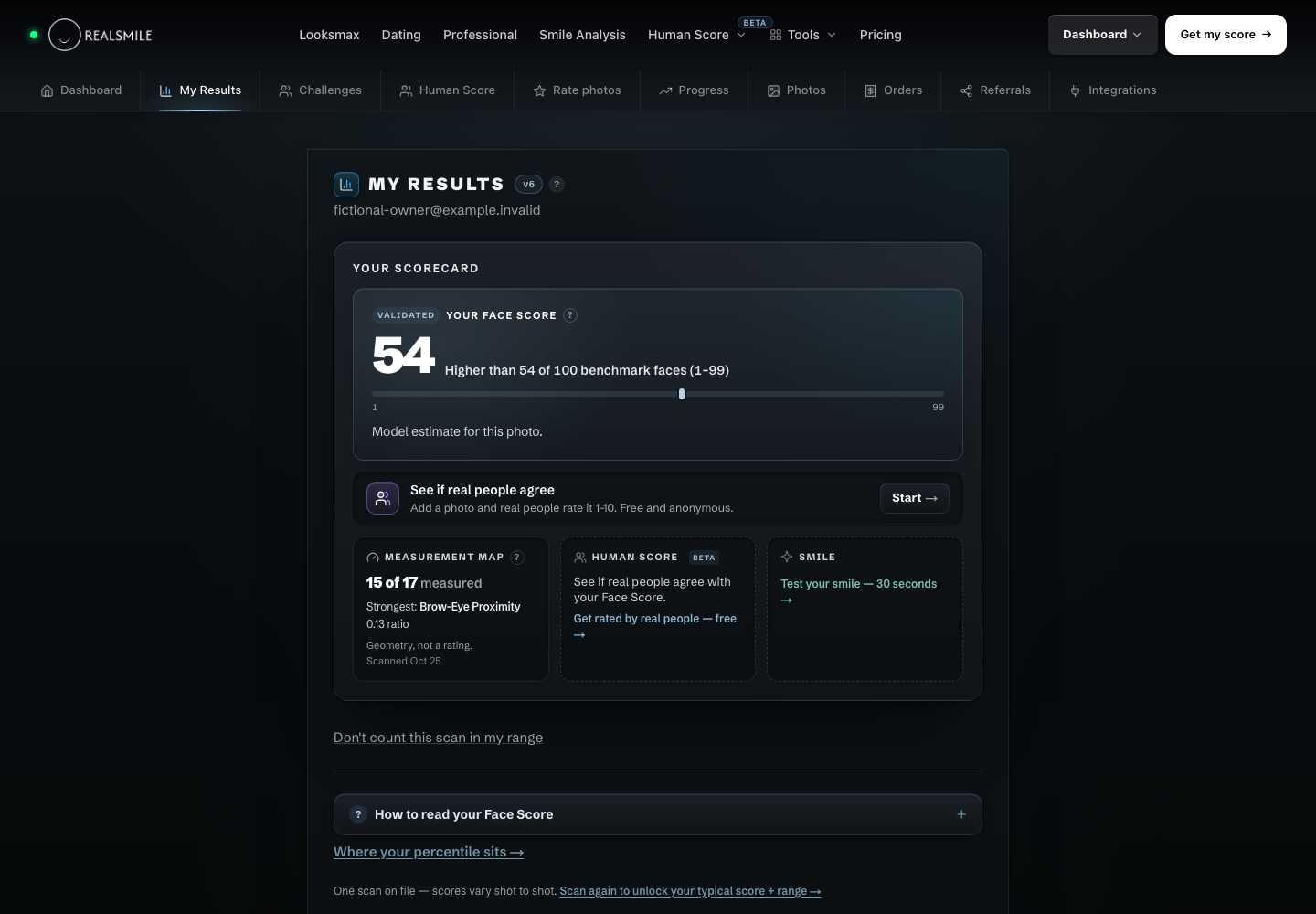Click the people icon beside Challenges
1316x914 pixels.
point(285,90)
